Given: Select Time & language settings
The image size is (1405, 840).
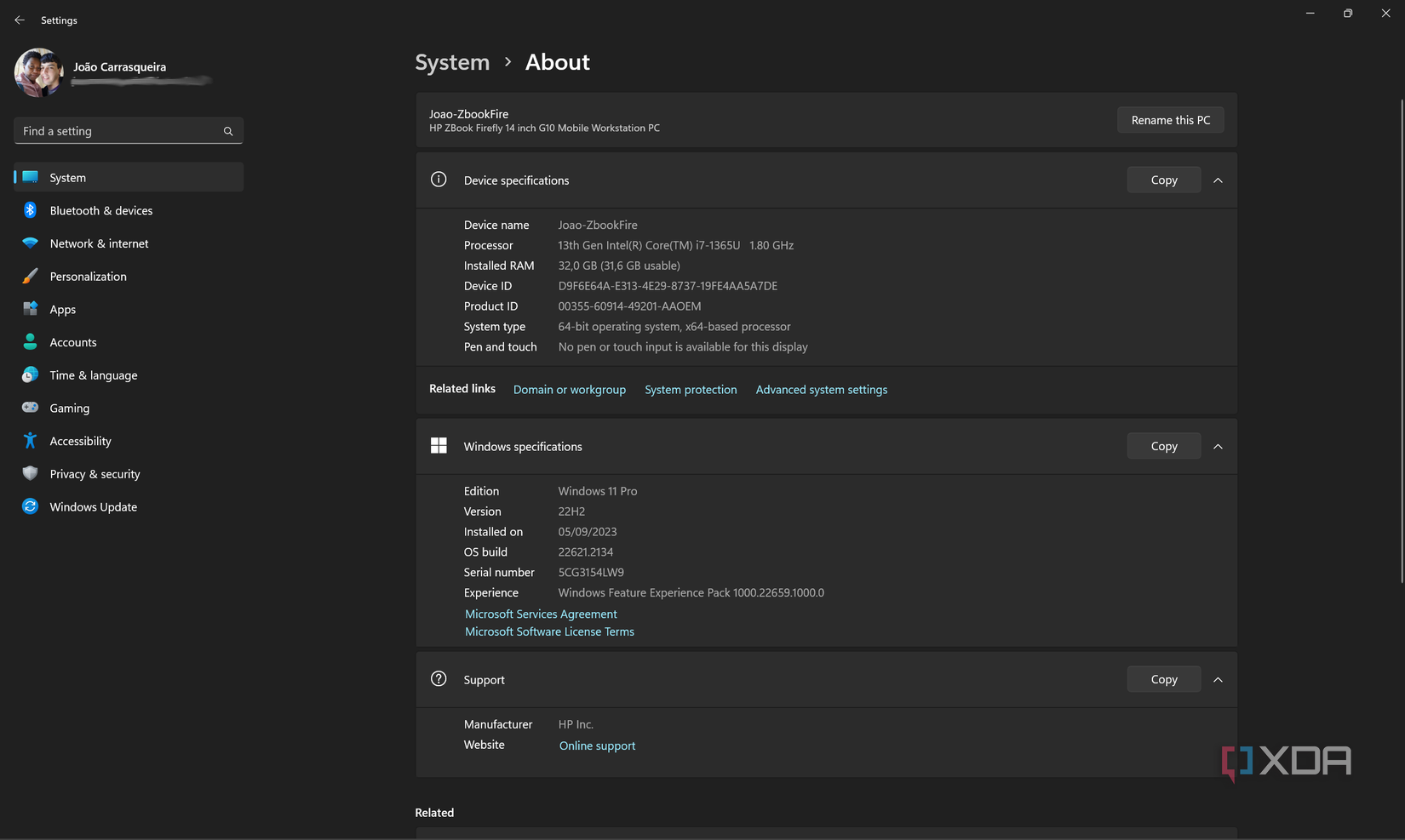Looking at the screenshot, I should pos(93,375).
